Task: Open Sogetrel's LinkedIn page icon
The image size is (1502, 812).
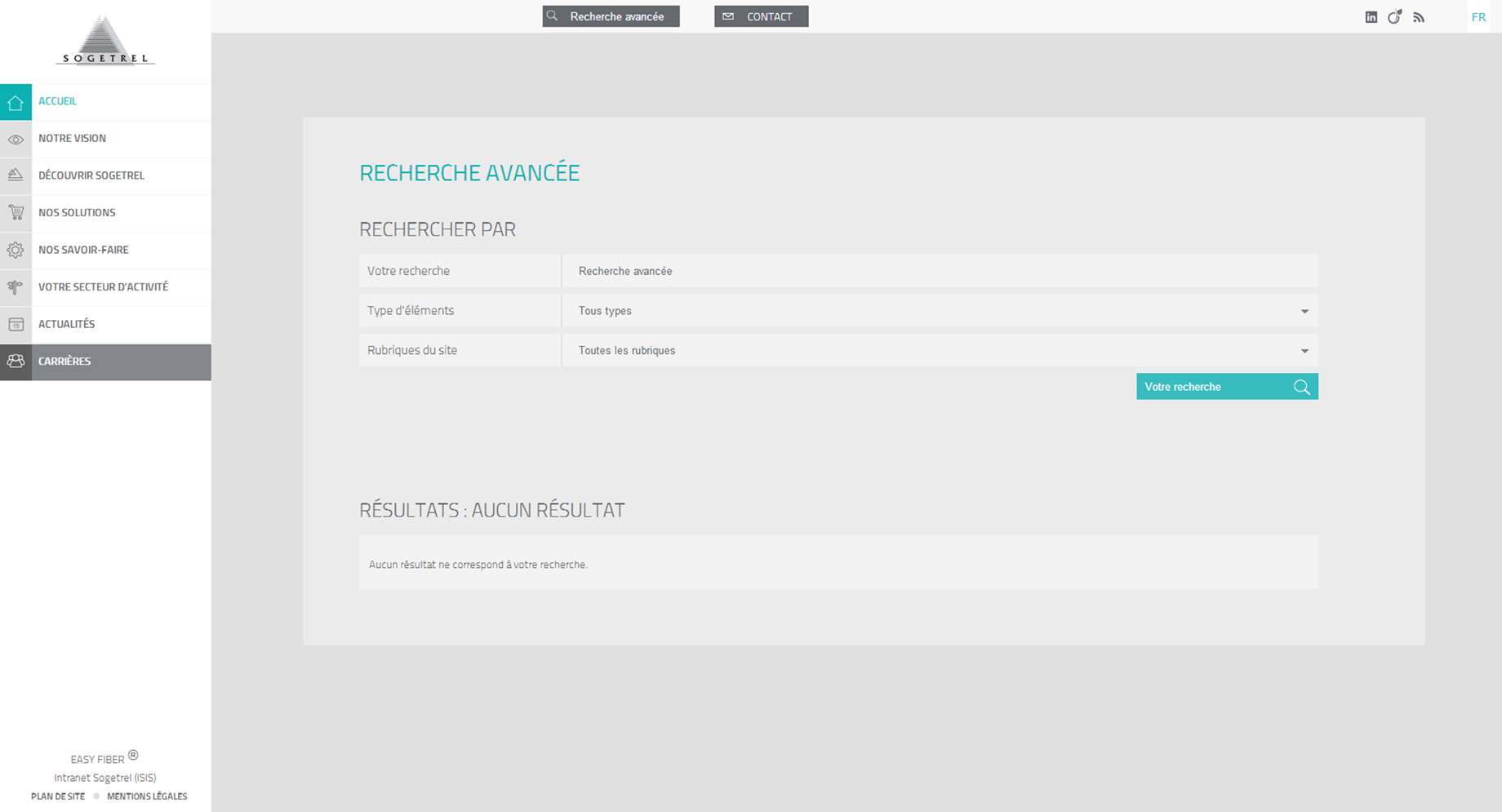Action: [x=1371, y=17]
